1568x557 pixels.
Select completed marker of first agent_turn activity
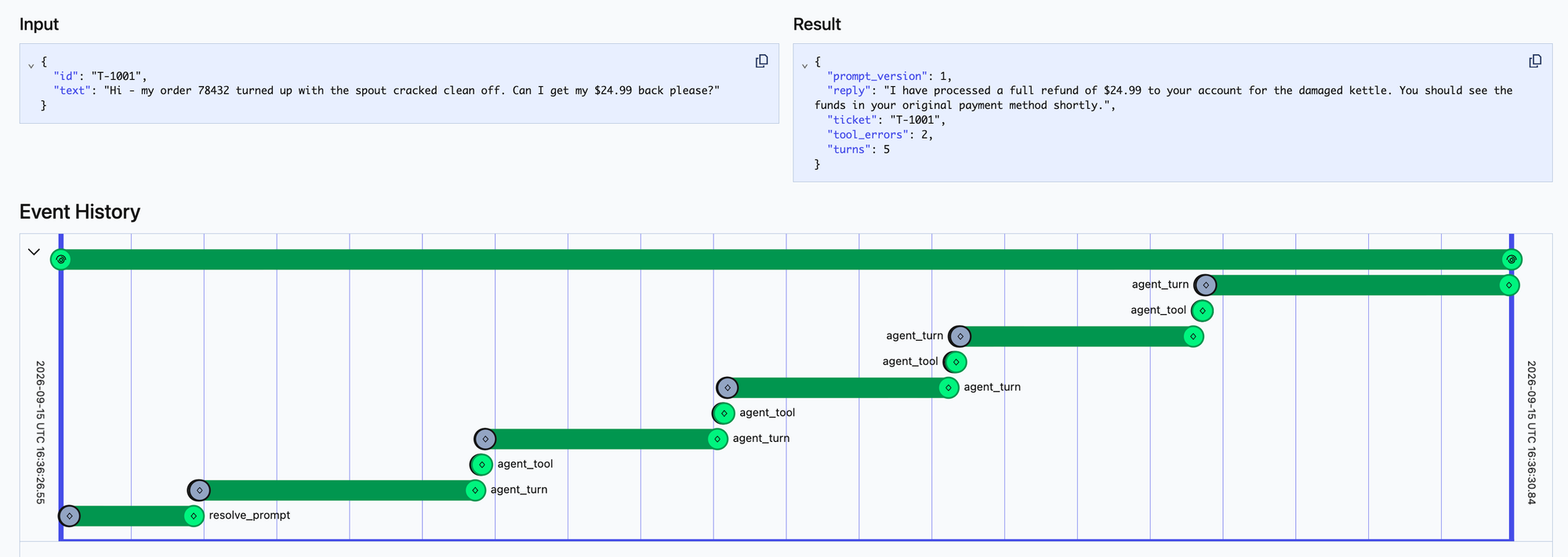[x=475, y=490]
